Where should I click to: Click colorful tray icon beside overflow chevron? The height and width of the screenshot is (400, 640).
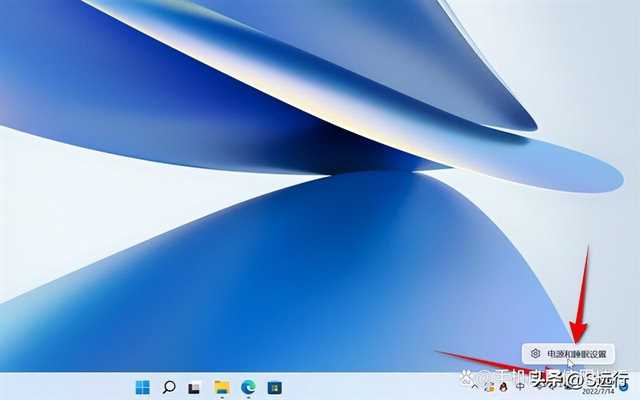coord(489,386)
